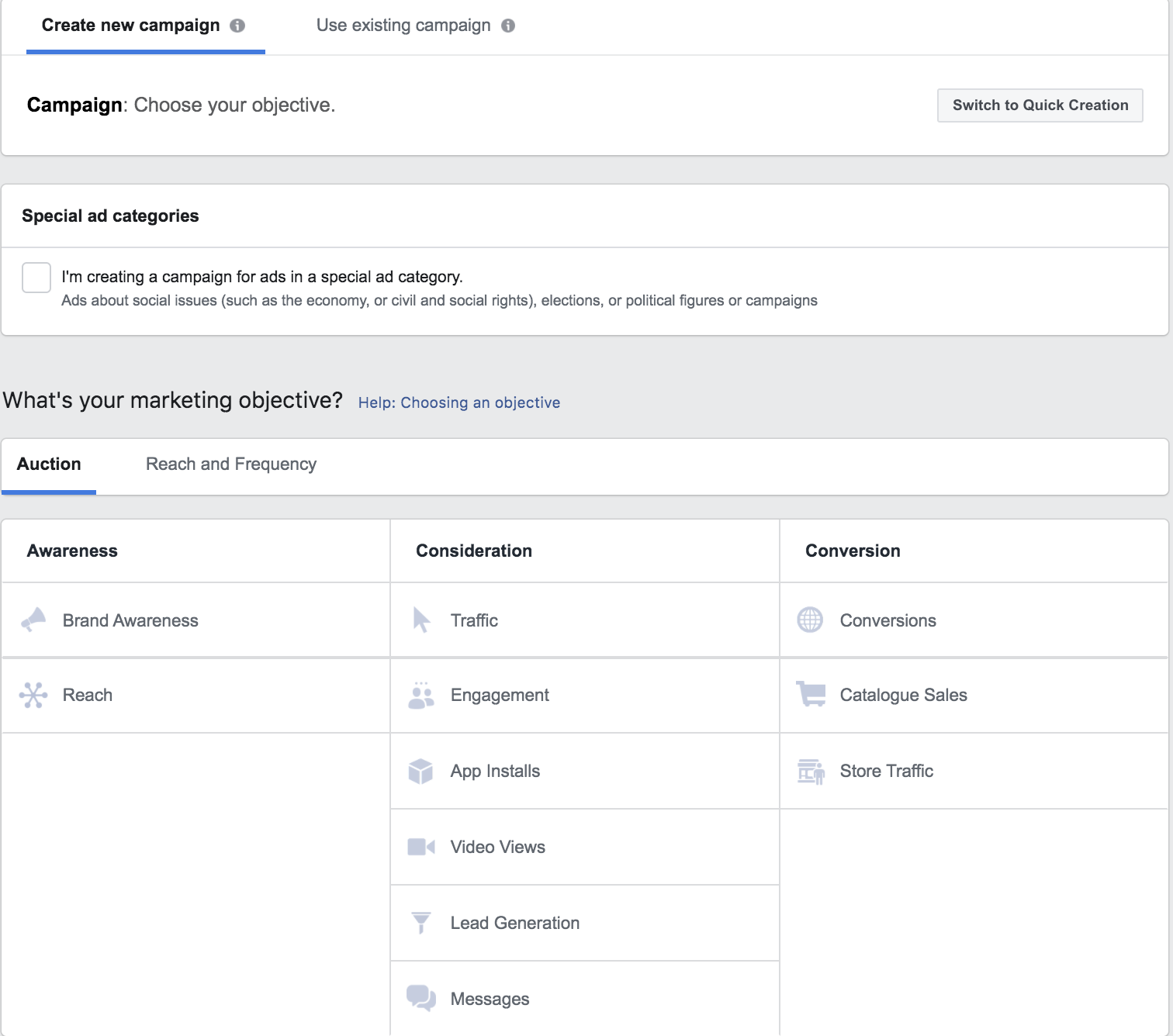Click info icon beside Use existing campaign
1173x1036 pixels.
(x=508, y=26)
